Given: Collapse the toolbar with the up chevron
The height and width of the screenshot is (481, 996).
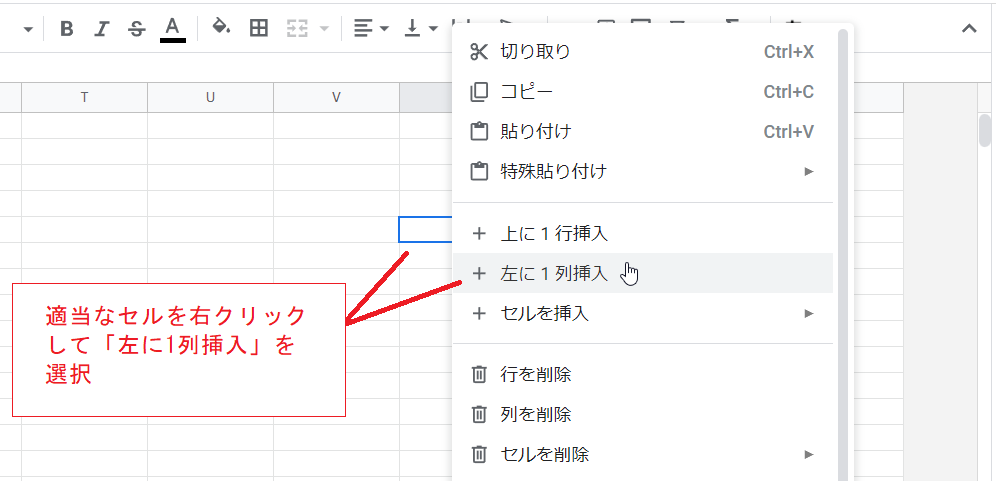Looking at the screenshot, I should point(969,29).
